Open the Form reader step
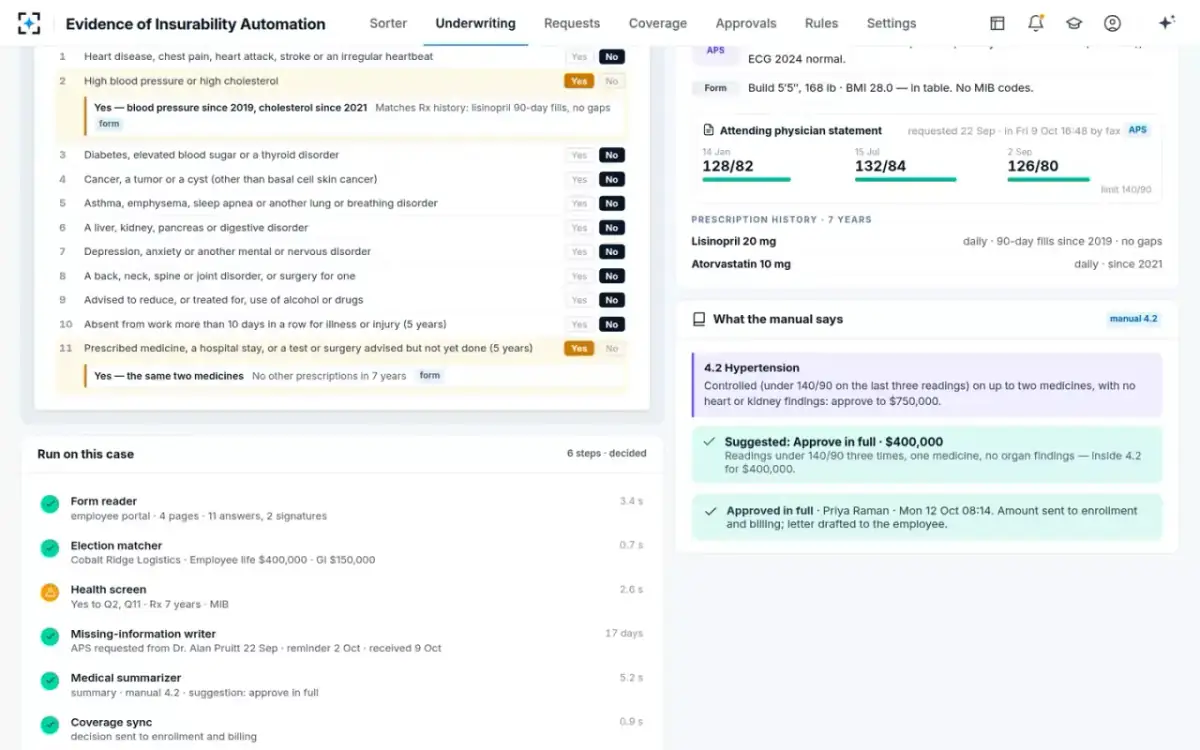Screen dimensions: 1200x750 click(341, 508)
